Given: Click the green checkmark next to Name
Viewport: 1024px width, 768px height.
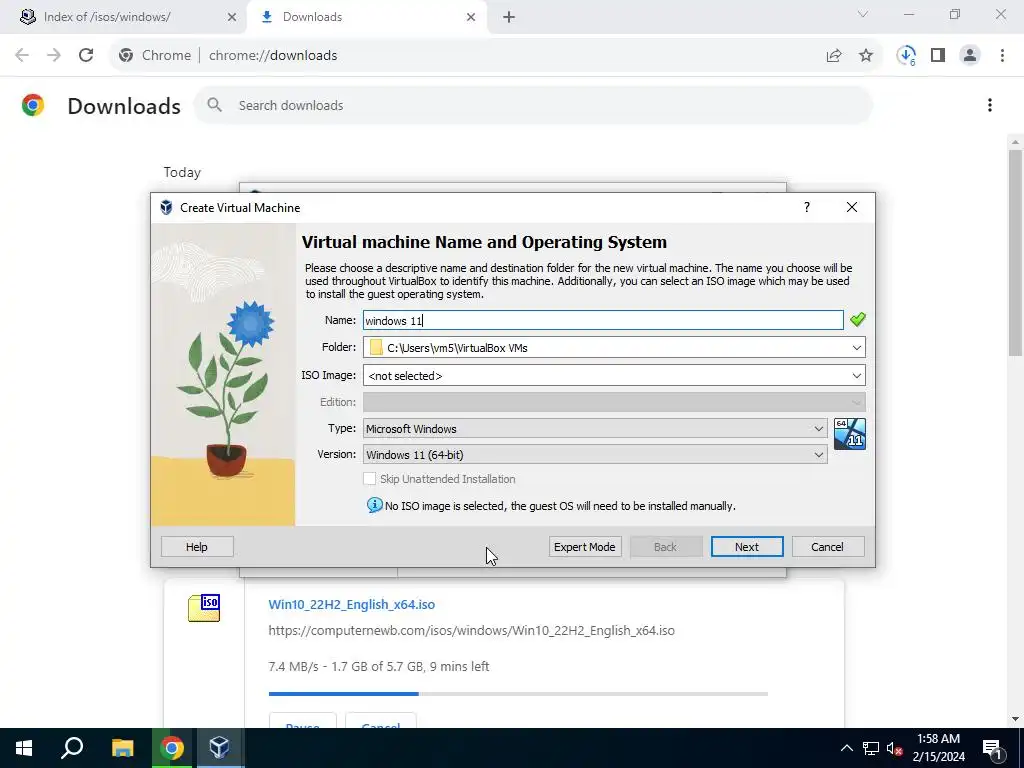Looking at the screenshot, I should pos(857,319).
